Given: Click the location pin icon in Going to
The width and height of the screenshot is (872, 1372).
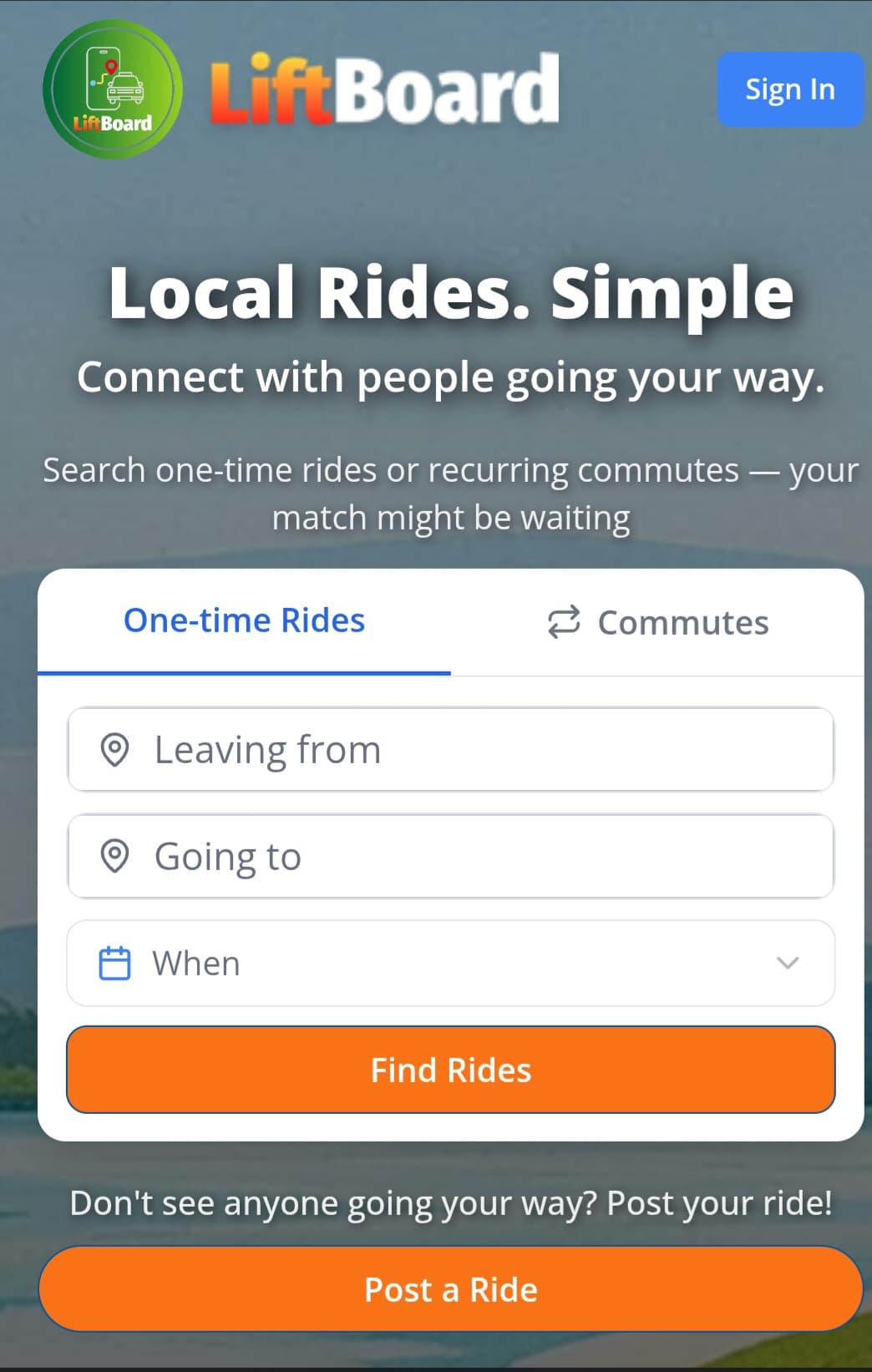Looking at the screenshot, I should (x=116, y=856).
